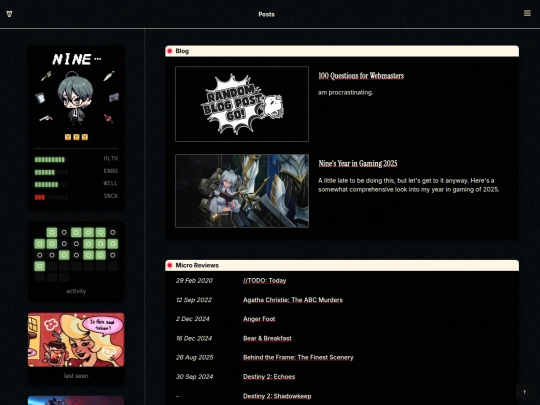This screenshot has height=405, width=540.
Task: Click the middle yellow emoji face
Action: (76, 137)
